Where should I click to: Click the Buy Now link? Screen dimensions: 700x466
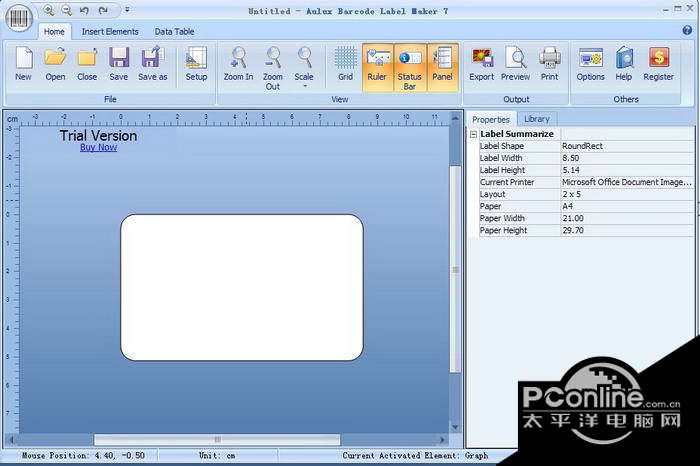(x=98, y=147)
